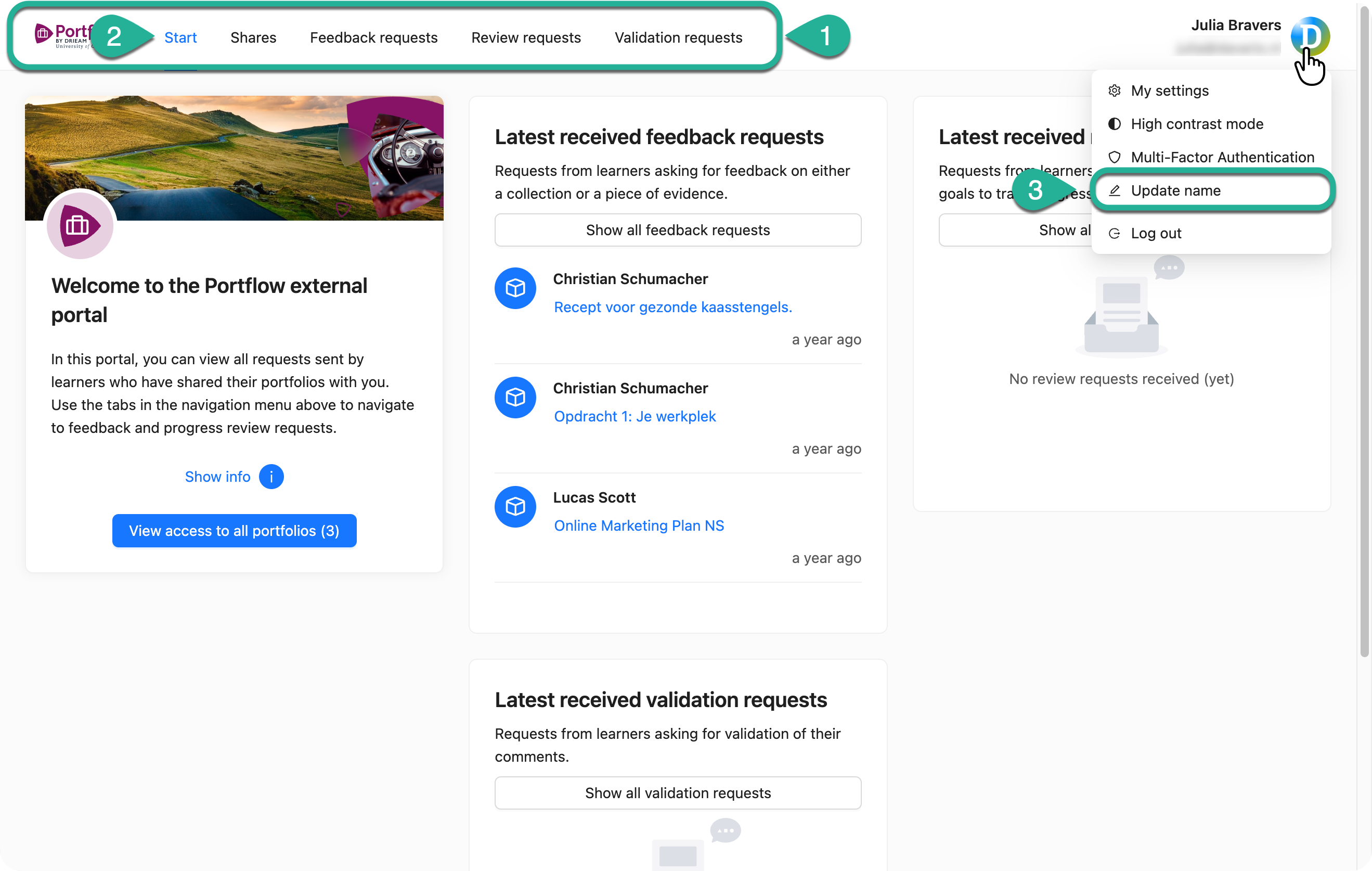Click the No review requests received (yet) text

1121,379
